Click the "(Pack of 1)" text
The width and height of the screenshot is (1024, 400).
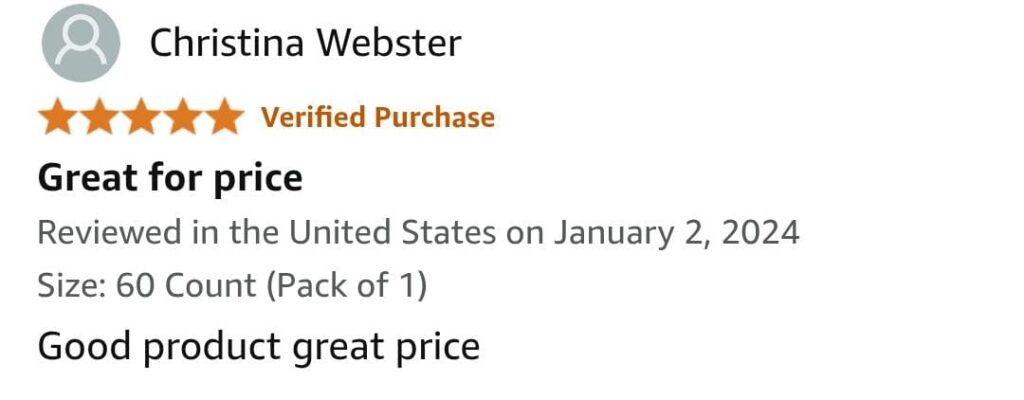tap(346, 286)
